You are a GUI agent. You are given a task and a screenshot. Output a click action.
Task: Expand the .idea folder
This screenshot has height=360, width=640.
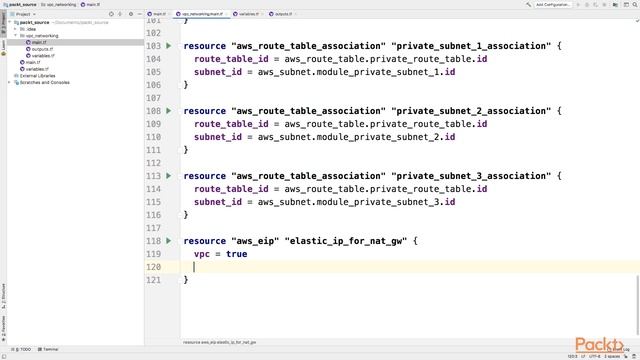click(x=16, y=29)
